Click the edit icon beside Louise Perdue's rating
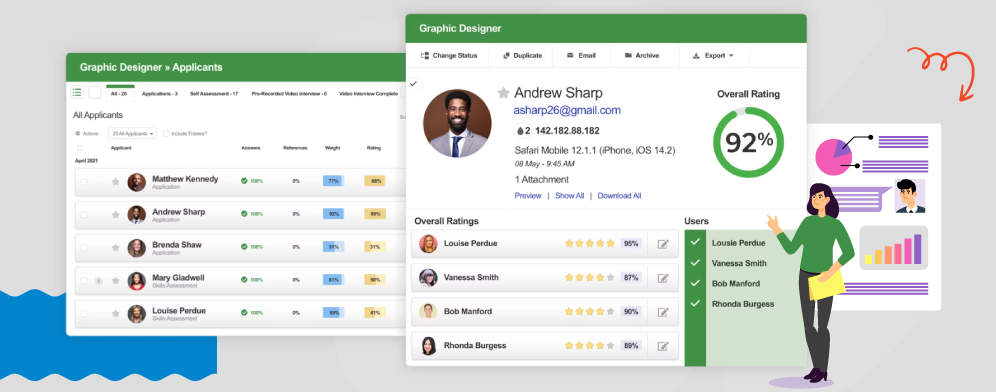The image size is (996, 392). click(663, 244)
